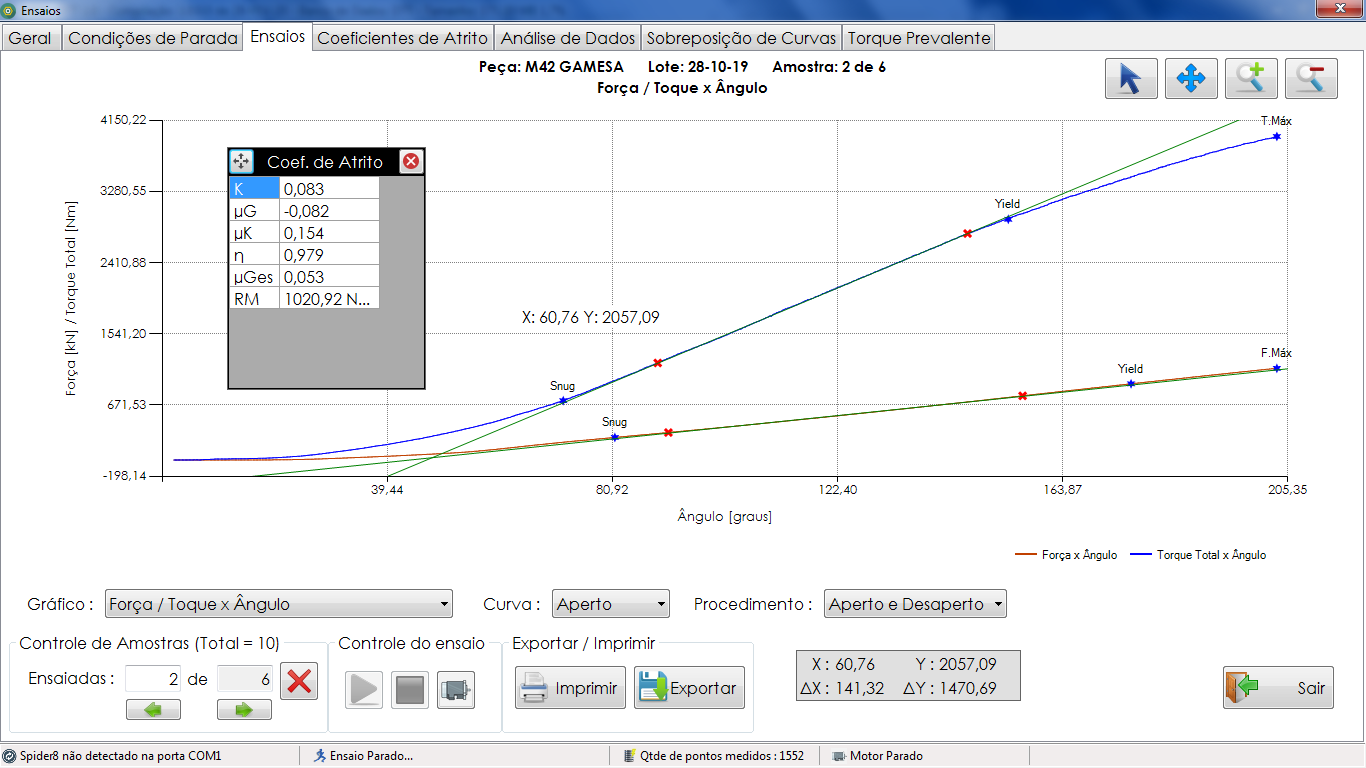Screen dimensions: 1366x768
Task: Export data with Exportar button
Action: tap(690, 688)
